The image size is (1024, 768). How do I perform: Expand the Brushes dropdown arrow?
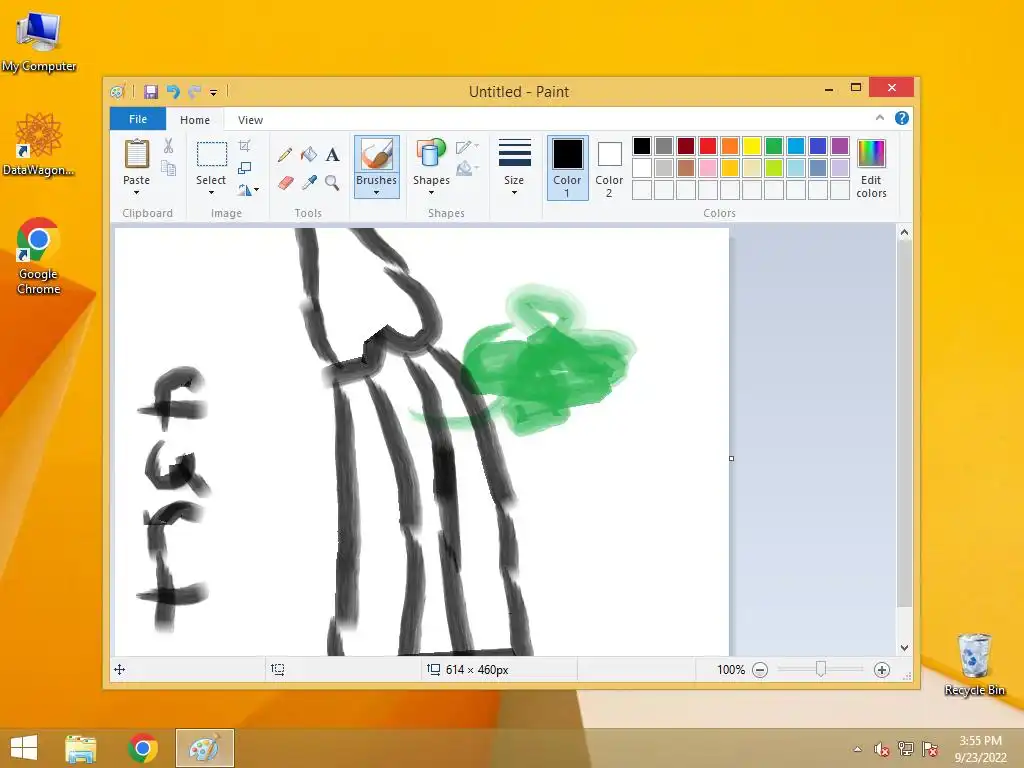pos(376,193)
